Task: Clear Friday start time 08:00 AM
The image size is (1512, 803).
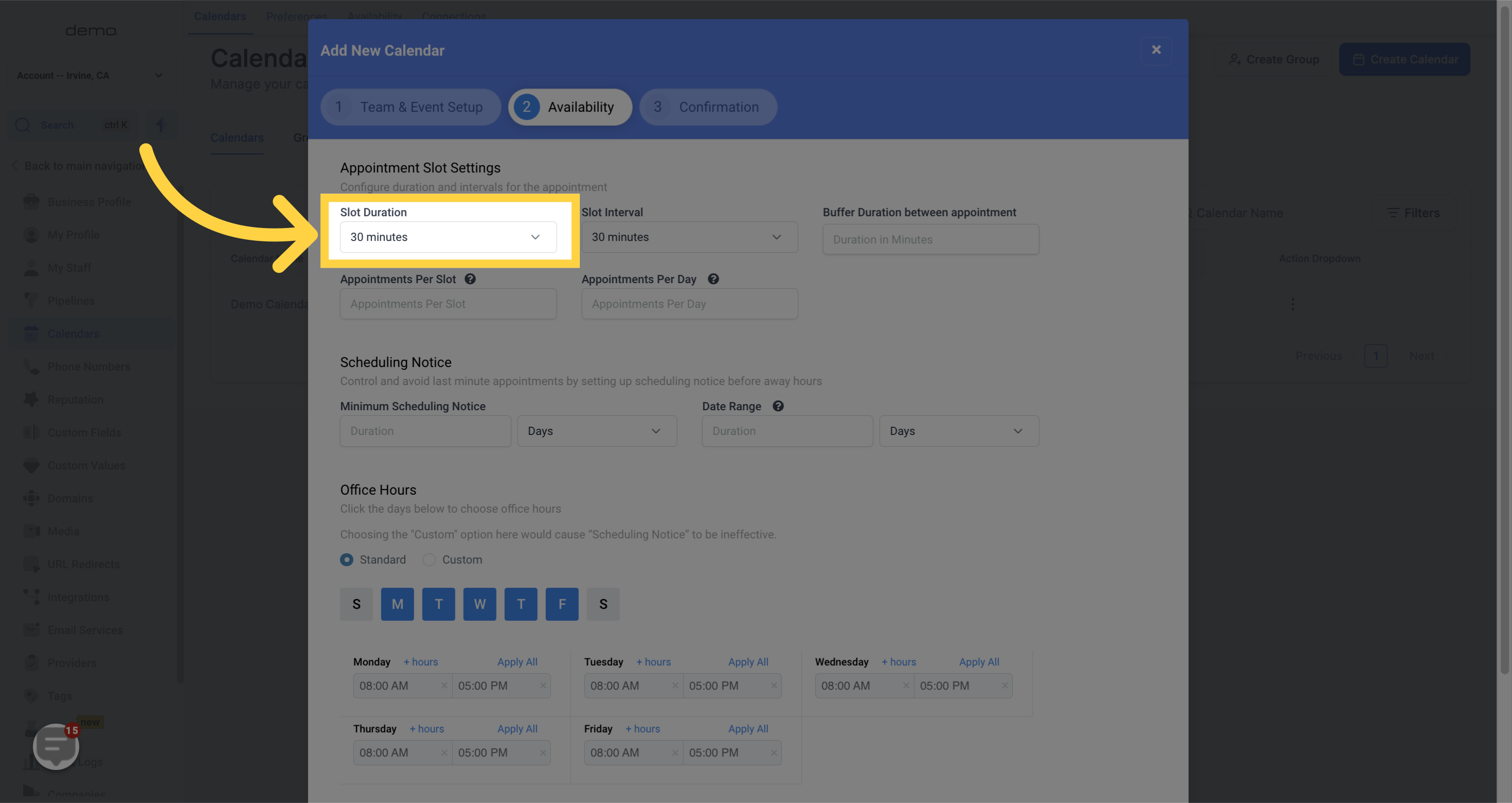Action: [x=674, y=753]
